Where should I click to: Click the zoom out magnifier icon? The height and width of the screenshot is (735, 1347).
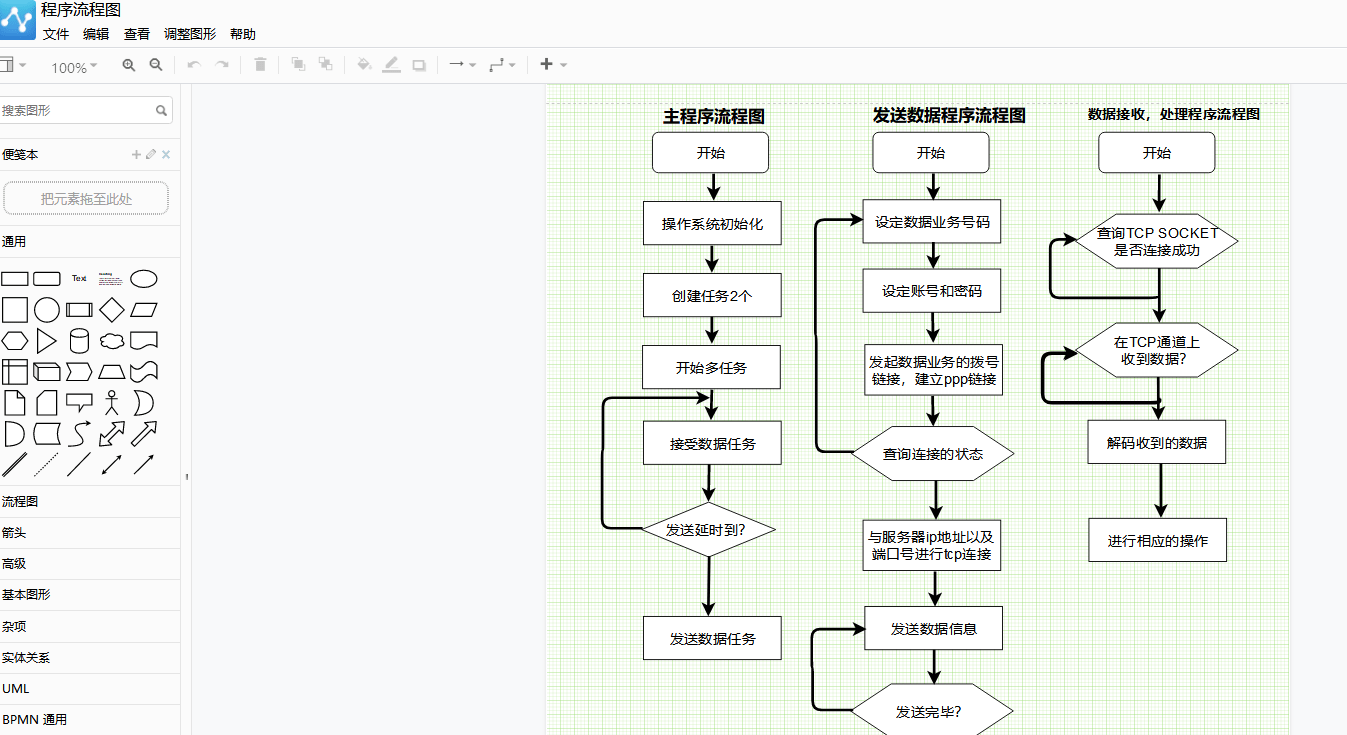pyautogui.click(x=156, y=65)
